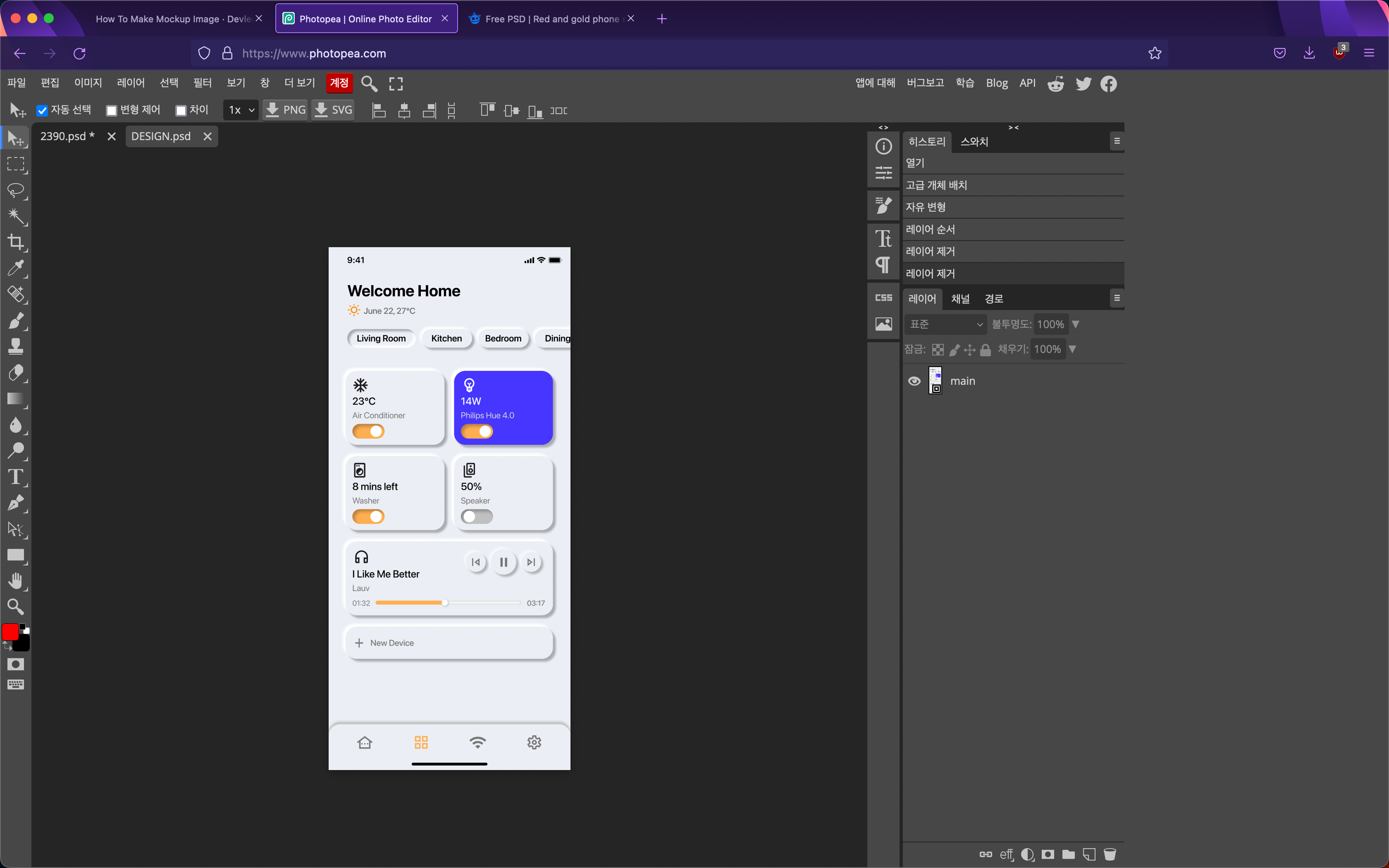The width and height of the screenshot is (1389, 868).
Task: Select the Hand tool
Action: (15, 581)
